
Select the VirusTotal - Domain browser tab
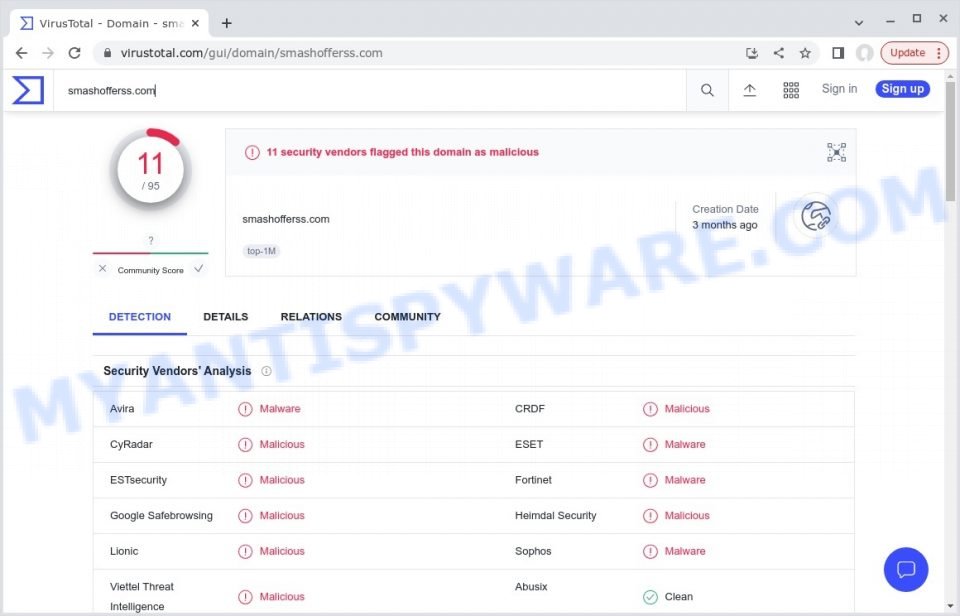click(109, 23)
